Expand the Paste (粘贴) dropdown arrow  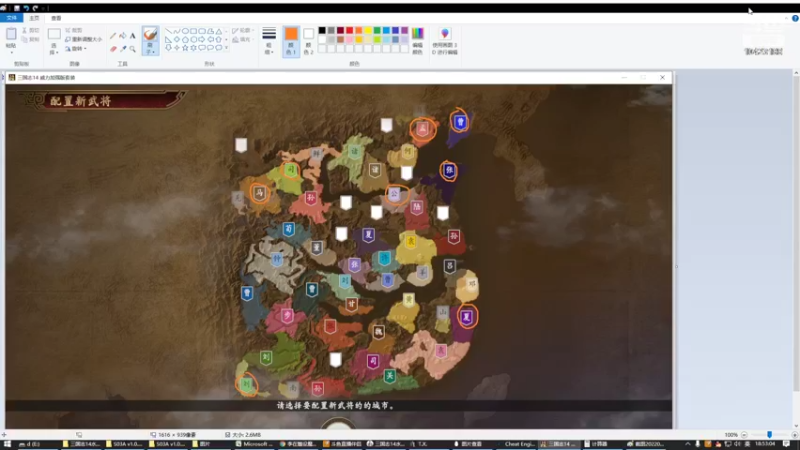tap(11, 52)
